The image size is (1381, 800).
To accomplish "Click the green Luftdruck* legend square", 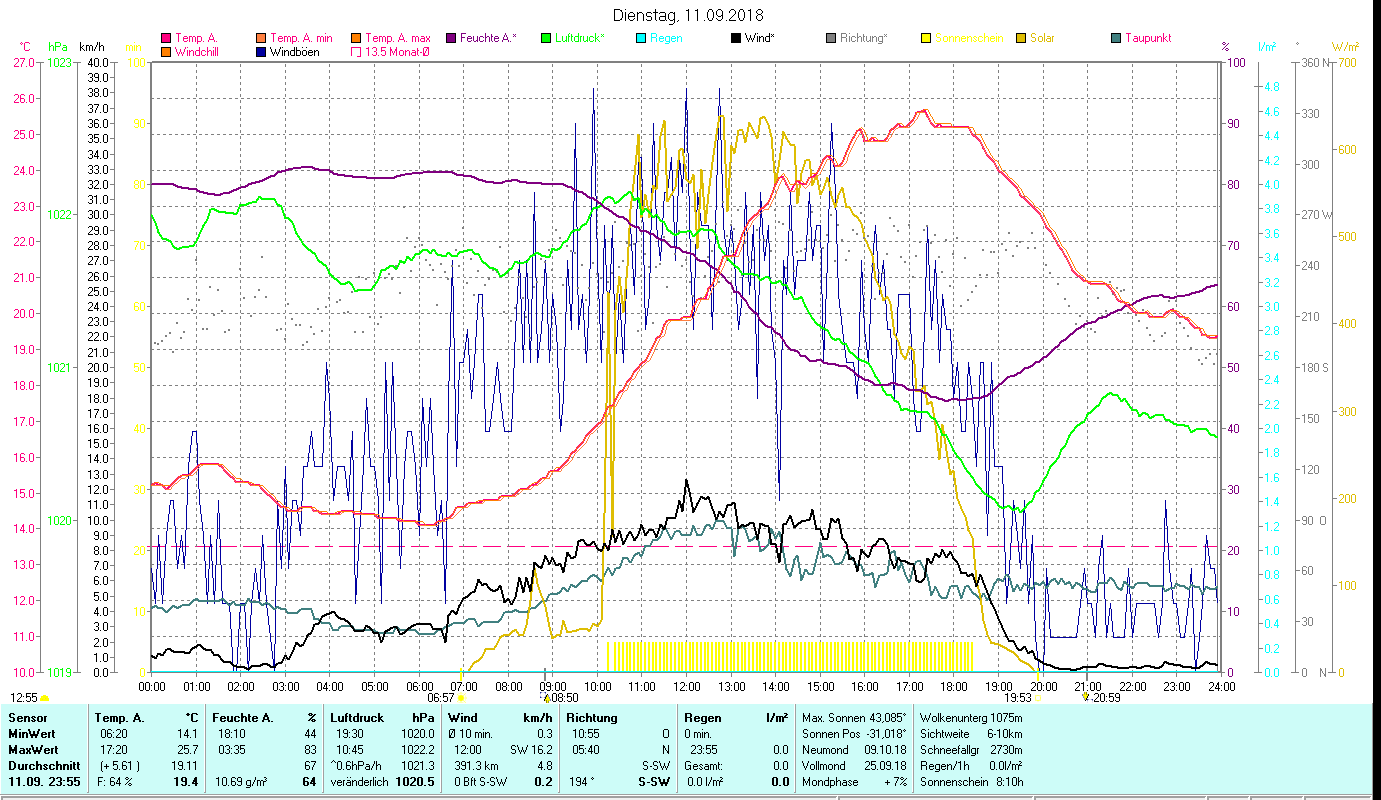I will pos(545,39).
